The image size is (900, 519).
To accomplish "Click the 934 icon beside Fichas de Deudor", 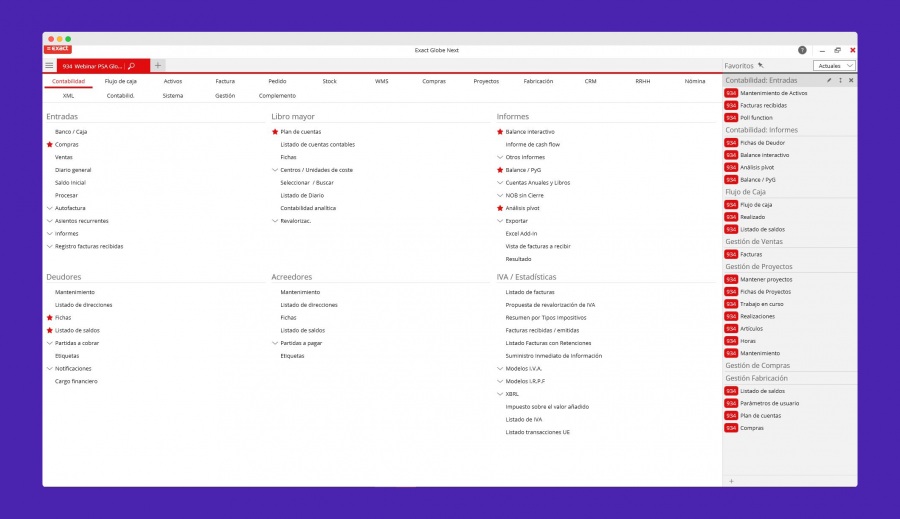I will click(731, 143).
